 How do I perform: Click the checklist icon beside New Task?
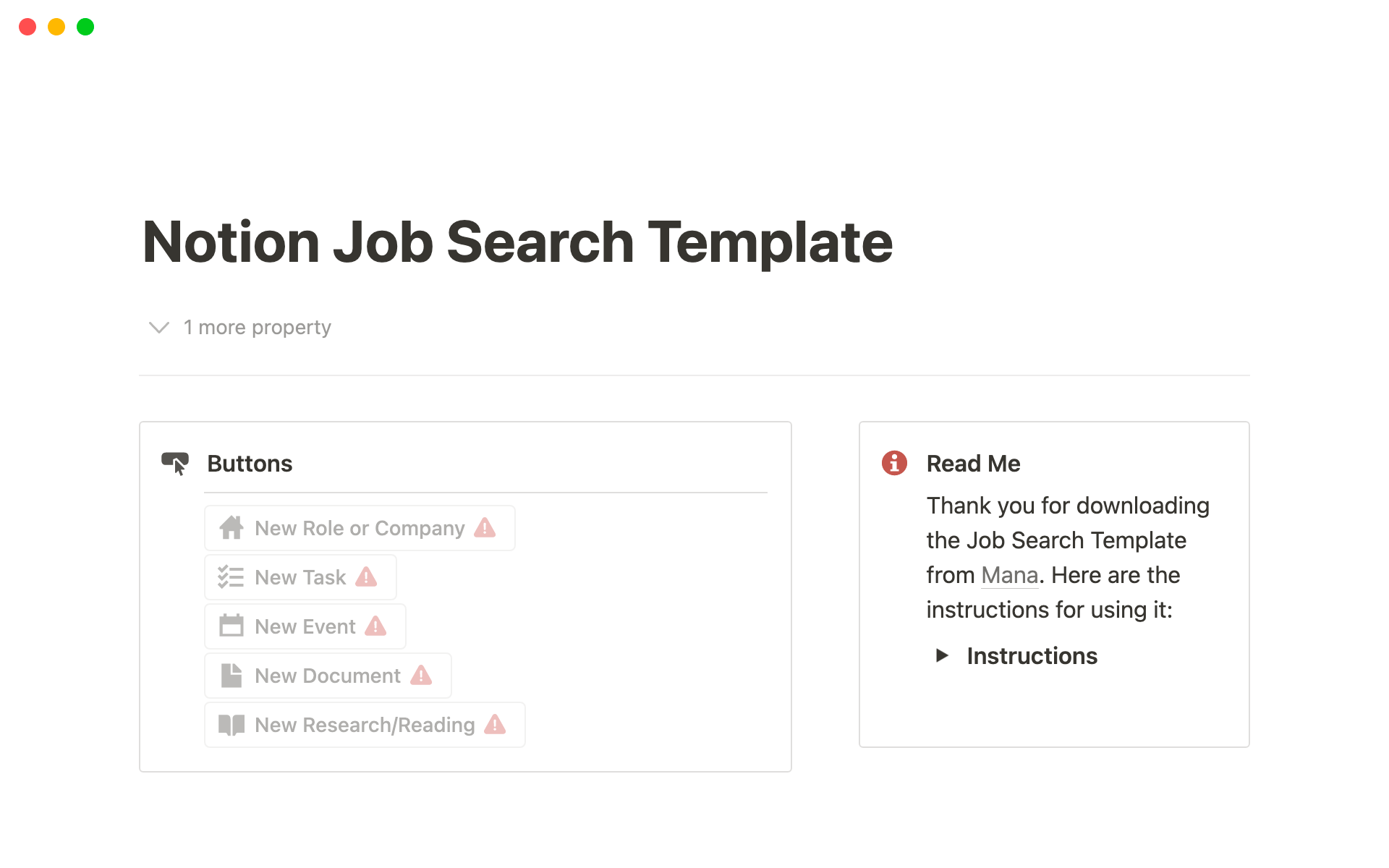[x=231, y=577]
